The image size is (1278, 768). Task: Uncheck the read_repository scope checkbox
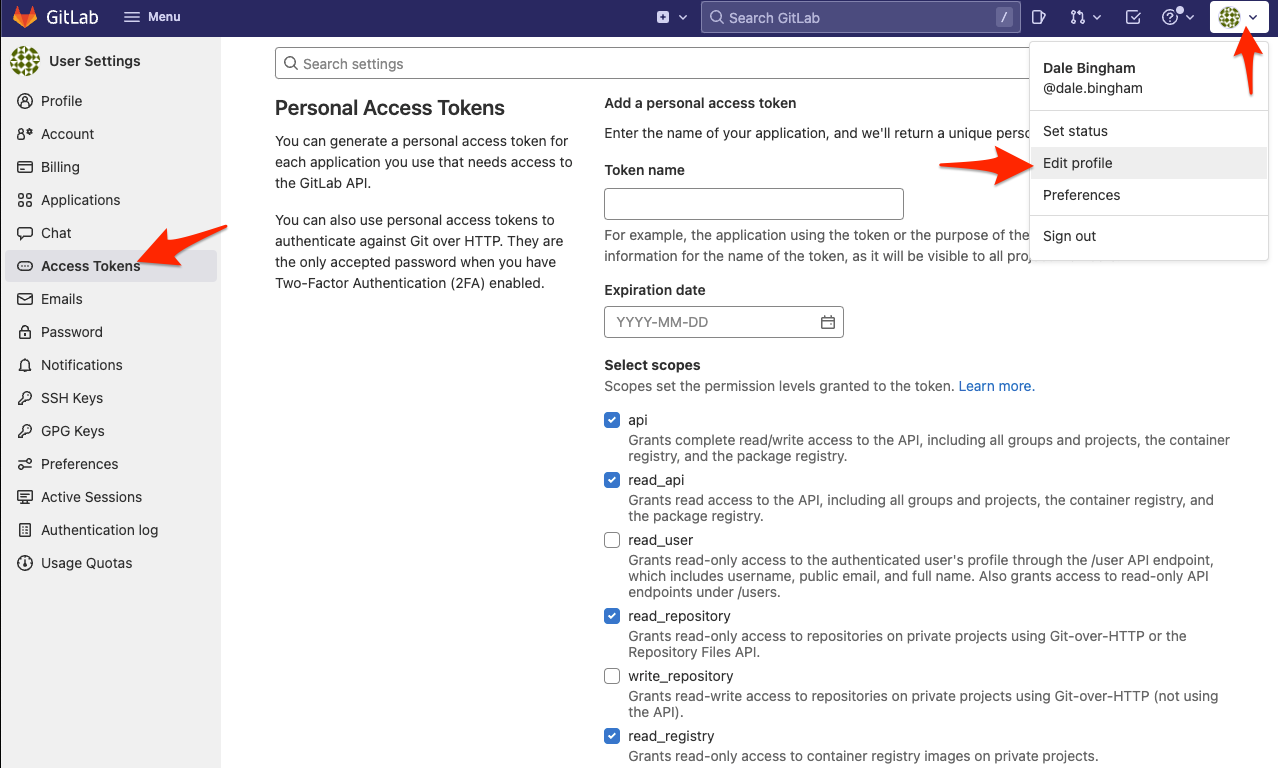click(612, 616)
